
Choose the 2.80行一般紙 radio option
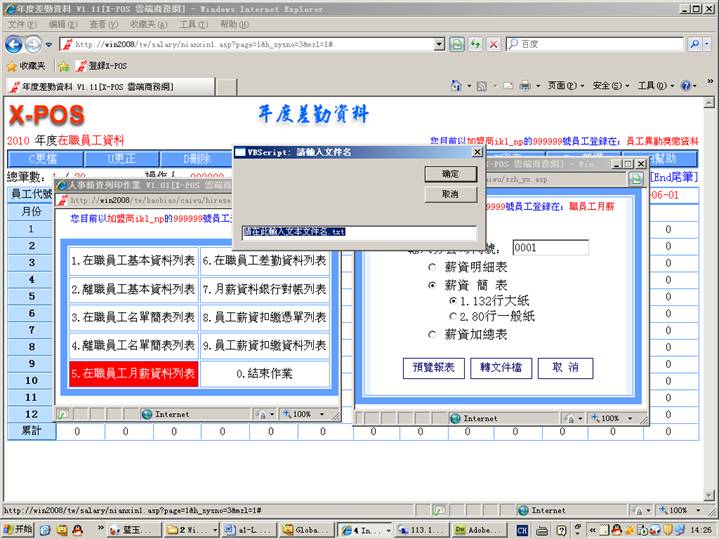[452, 316]
